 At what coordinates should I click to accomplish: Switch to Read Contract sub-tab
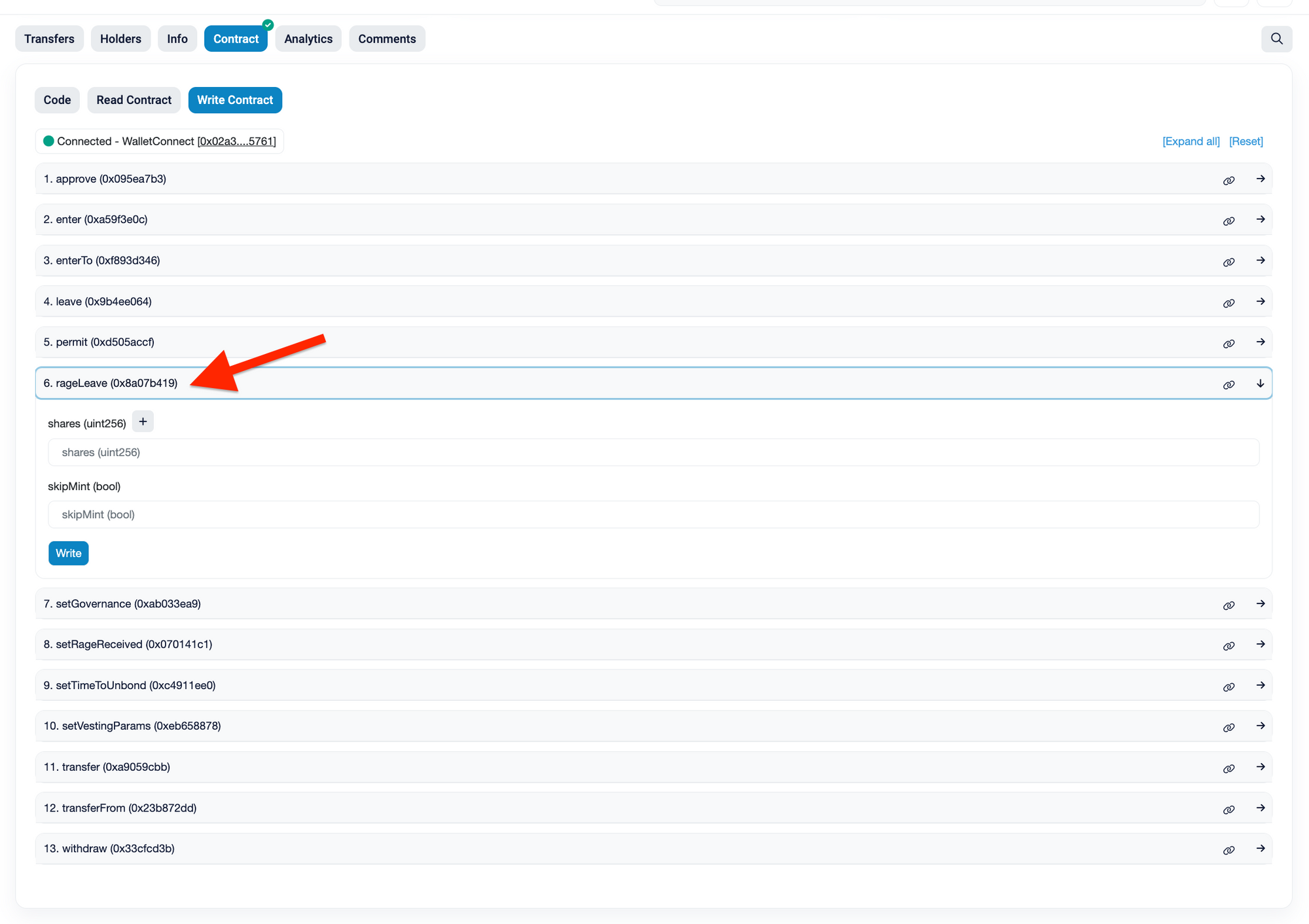click(134, 100)
